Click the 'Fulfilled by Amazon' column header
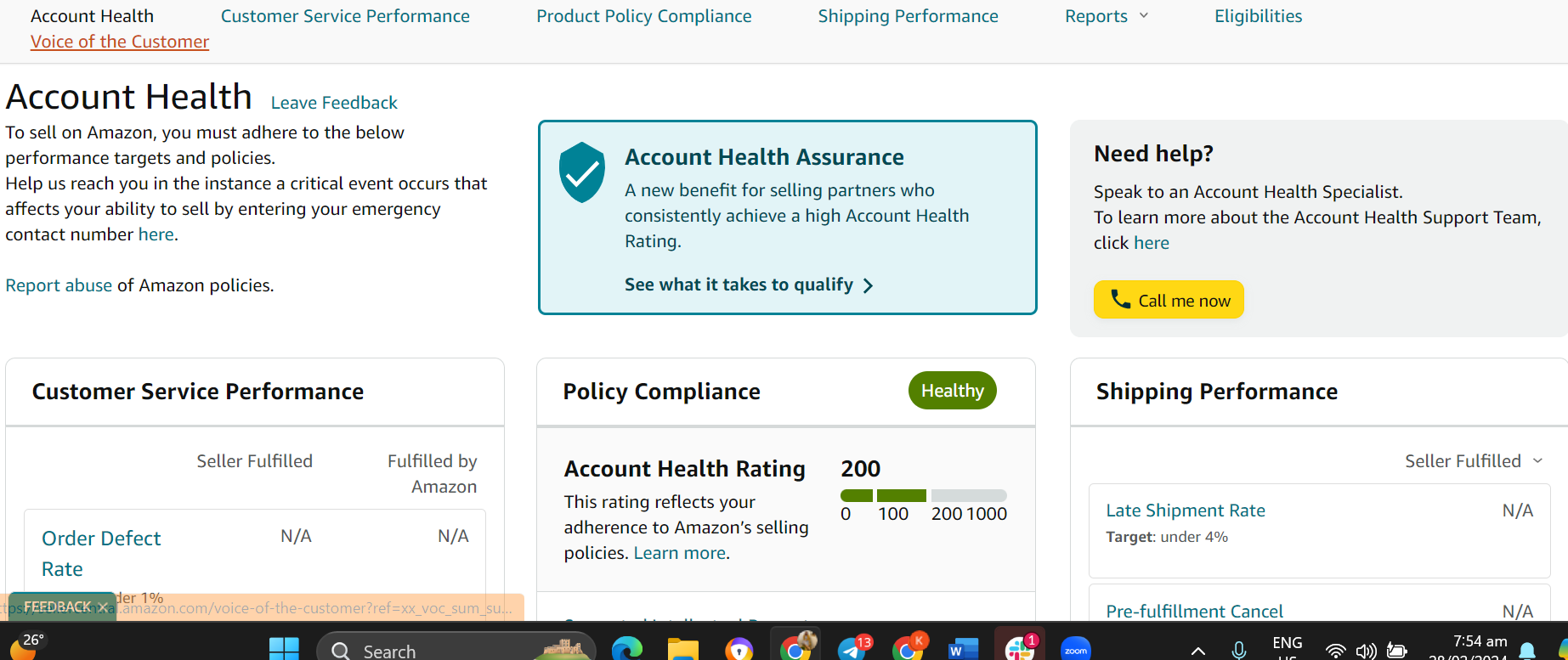The image size is (1568, 660). 433,474
